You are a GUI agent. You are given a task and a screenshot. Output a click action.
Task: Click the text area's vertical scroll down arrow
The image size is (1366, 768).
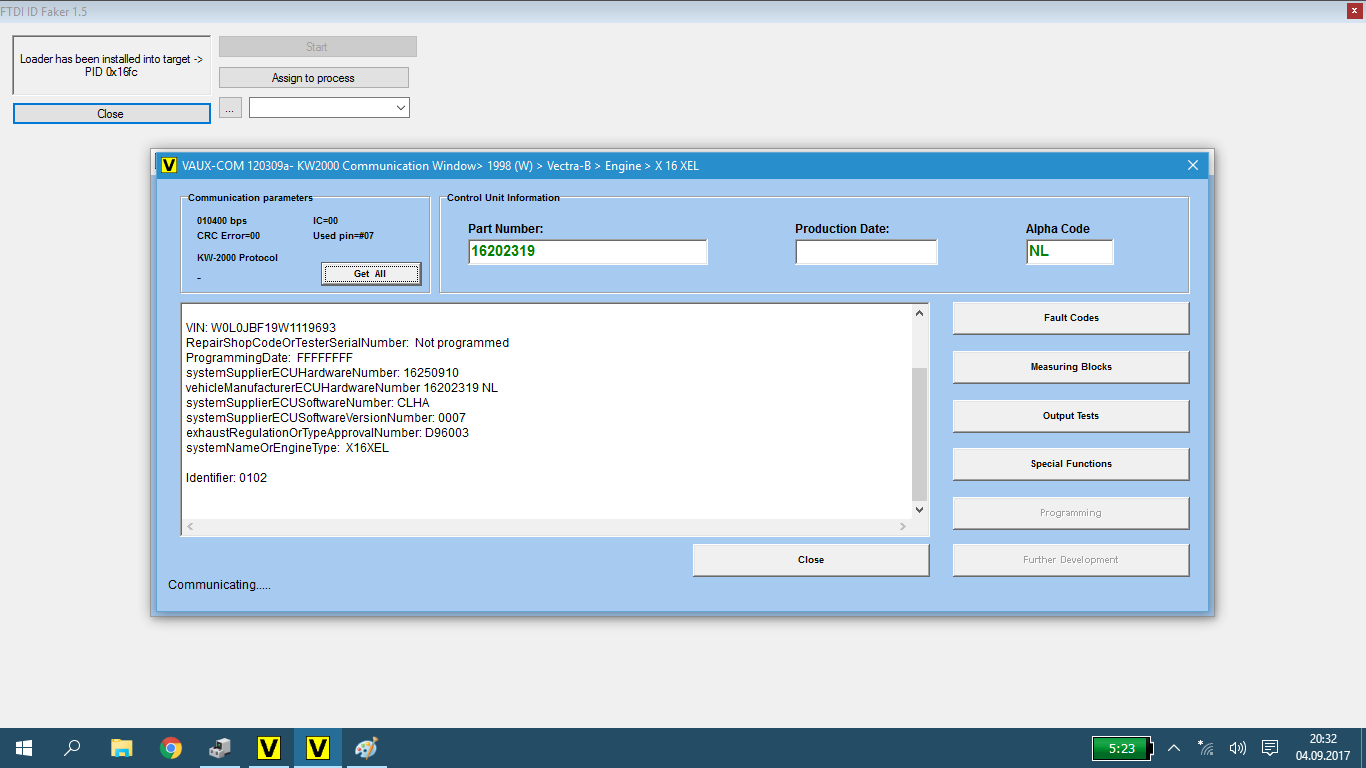tap(920, 510)
